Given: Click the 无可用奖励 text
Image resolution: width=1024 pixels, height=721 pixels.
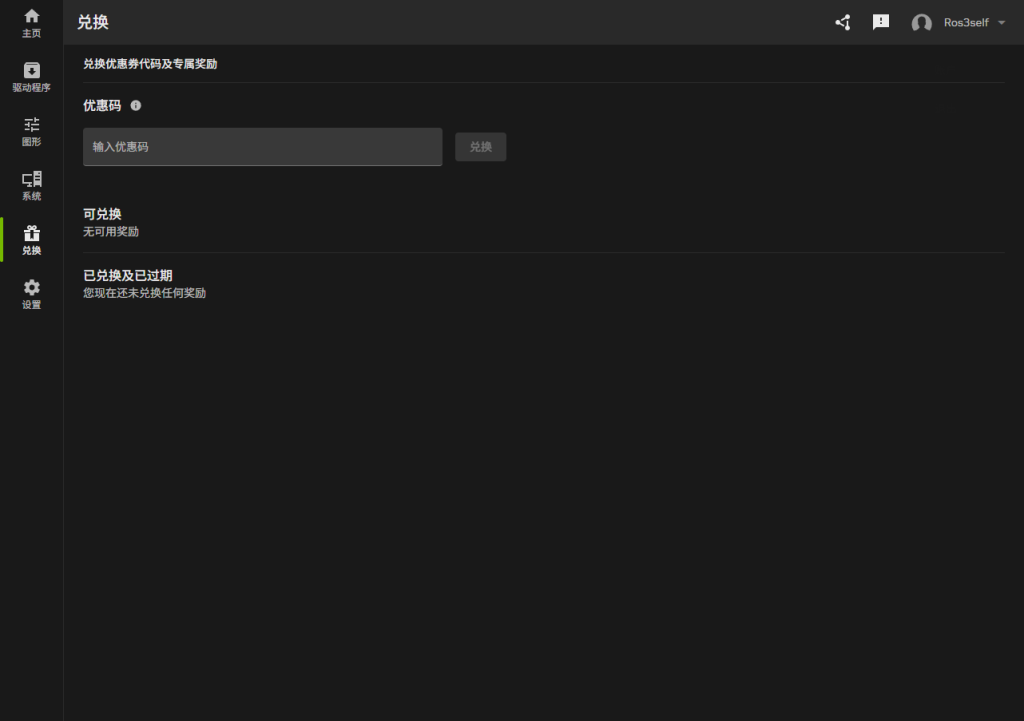Looking at the screenshot, I should pos(111,232).
